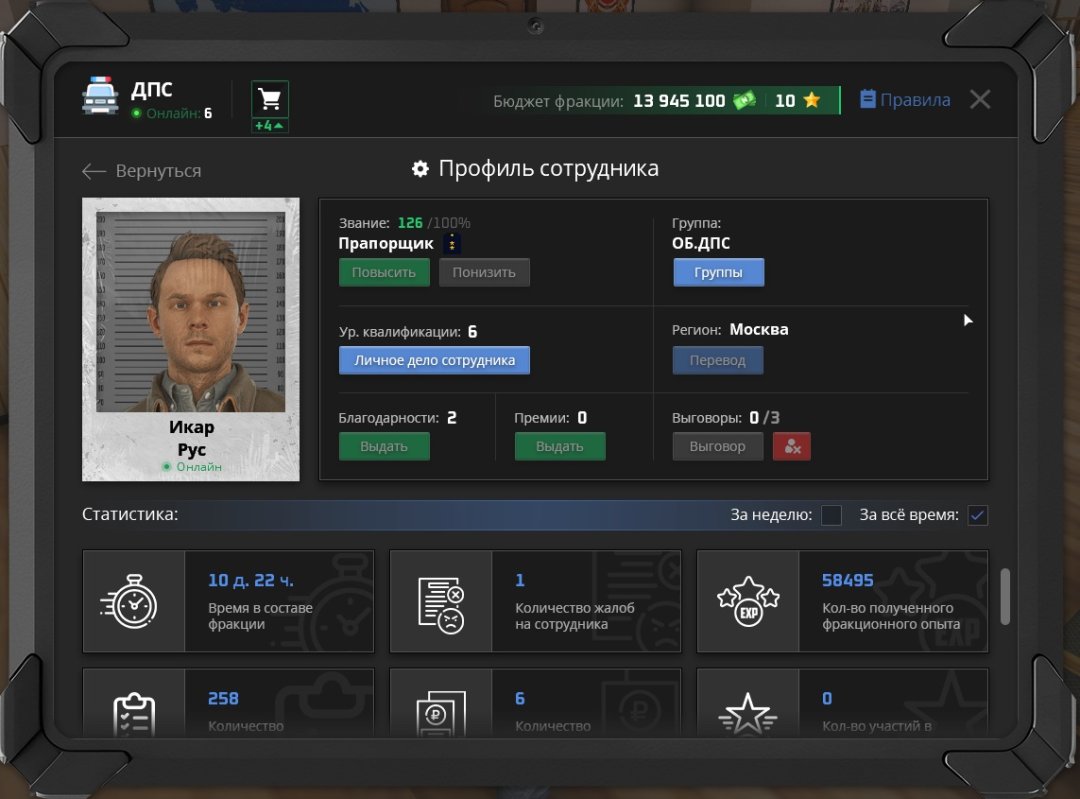Enable the За неделю checkbox

pyautogui.click(x=831, y=515)
